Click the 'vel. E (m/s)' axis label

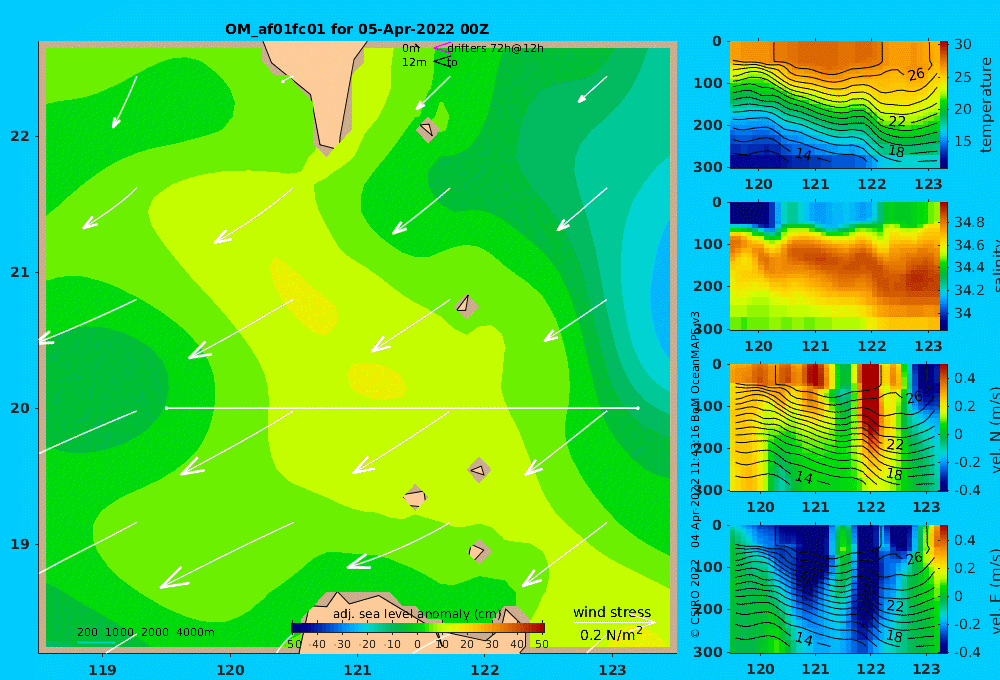tap(994, 591)
